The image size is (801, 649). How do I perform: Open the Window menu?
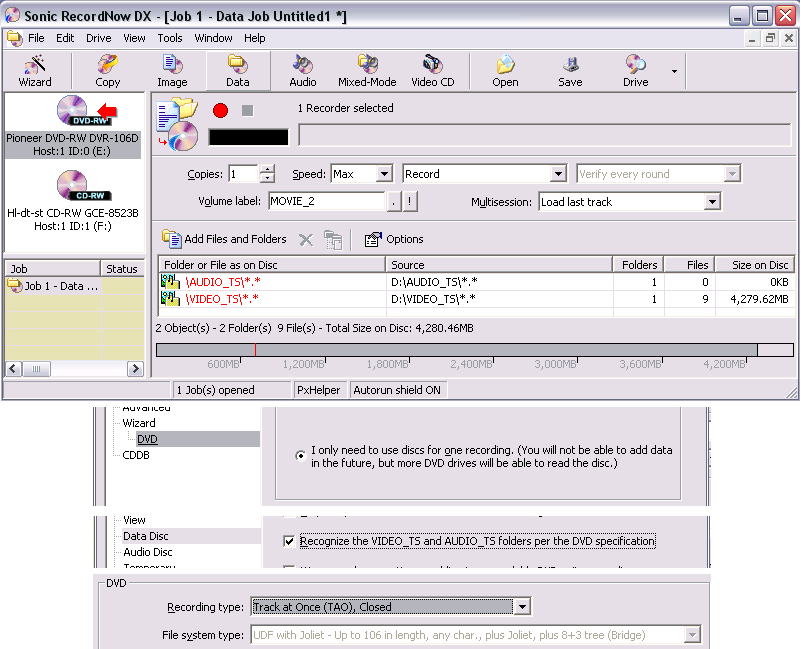coord(213,38)
